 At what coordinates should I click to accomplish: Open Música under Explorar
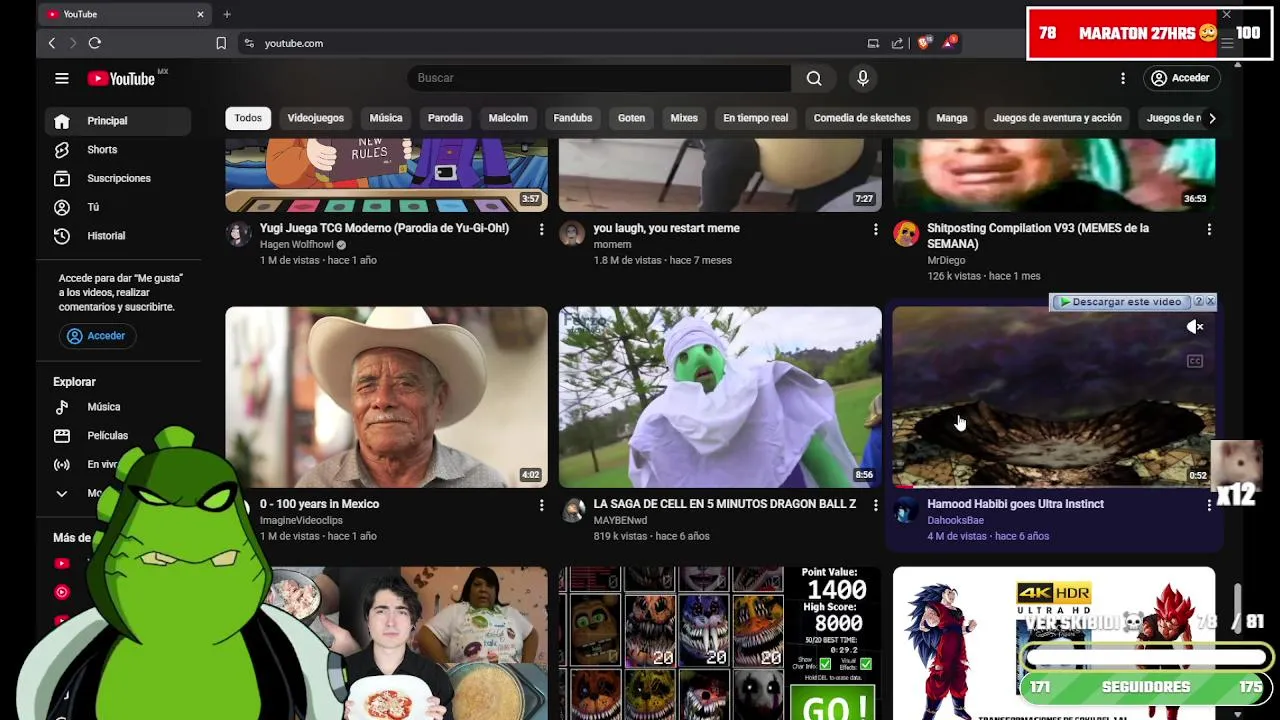[118, 407]
